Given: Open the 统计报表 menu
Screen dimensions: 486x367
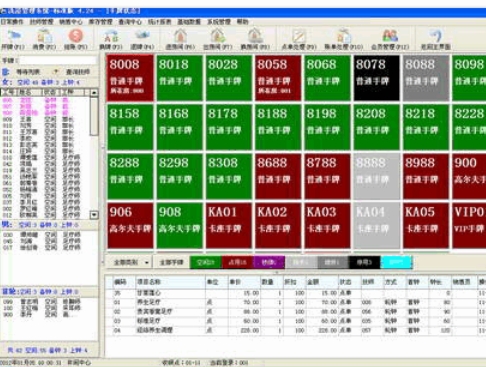Looking at the screenshot, I should [x=159, y=22].
